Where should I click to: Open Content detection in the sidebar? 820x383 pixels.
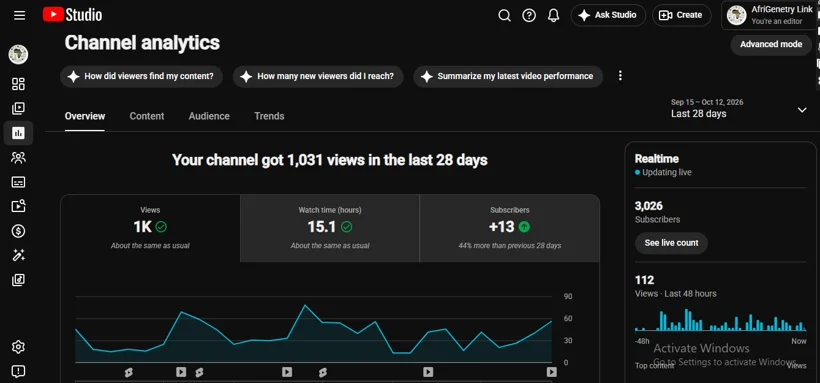point(18,206)
